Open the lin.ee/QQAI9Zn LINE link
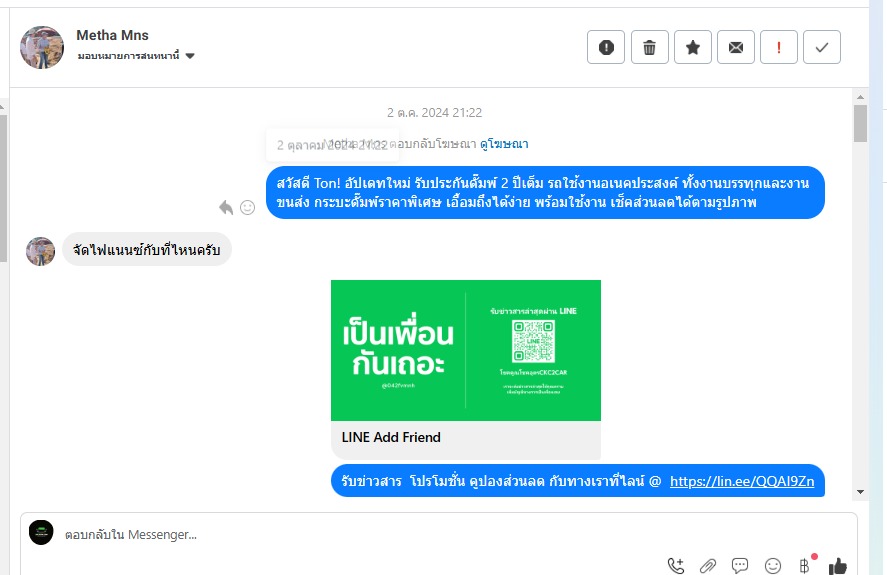 tap(742, 481)
